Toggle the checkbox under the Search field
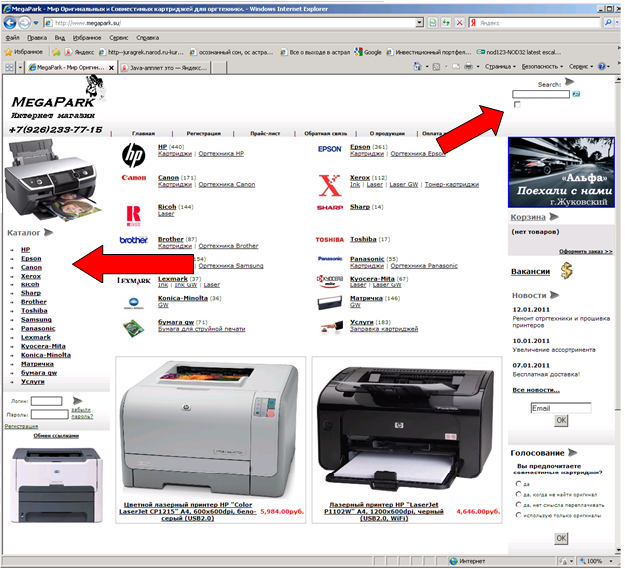Image resolution: width=625 pixels, height=569 pixels. 517,104
